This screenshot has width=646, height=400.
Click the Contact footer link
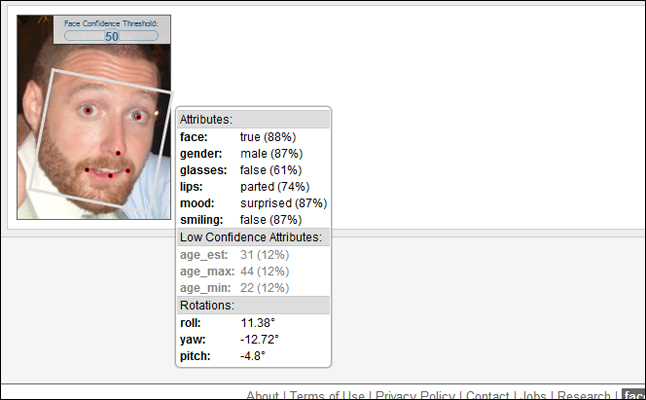click(x=487, y=395)
